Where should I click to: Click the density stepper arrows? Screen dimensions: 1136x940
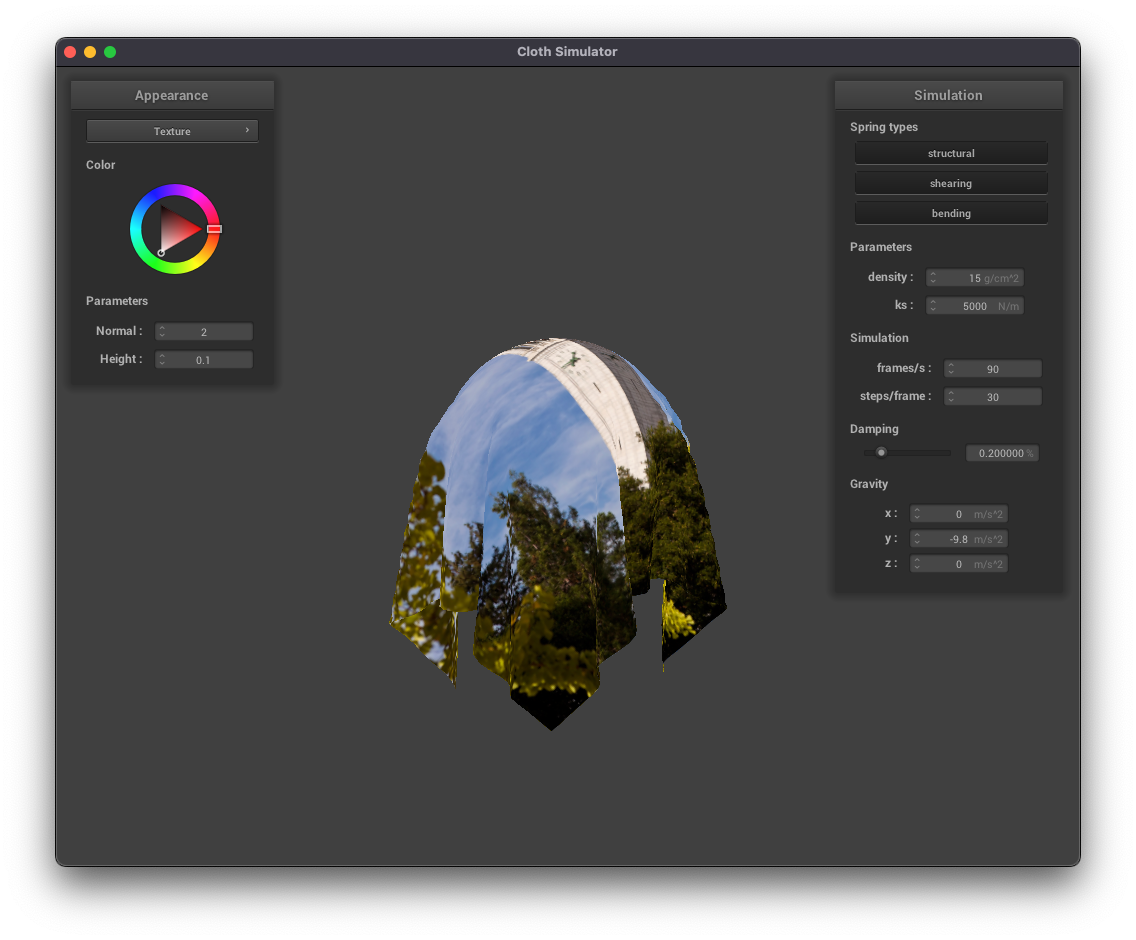(933, 278)
